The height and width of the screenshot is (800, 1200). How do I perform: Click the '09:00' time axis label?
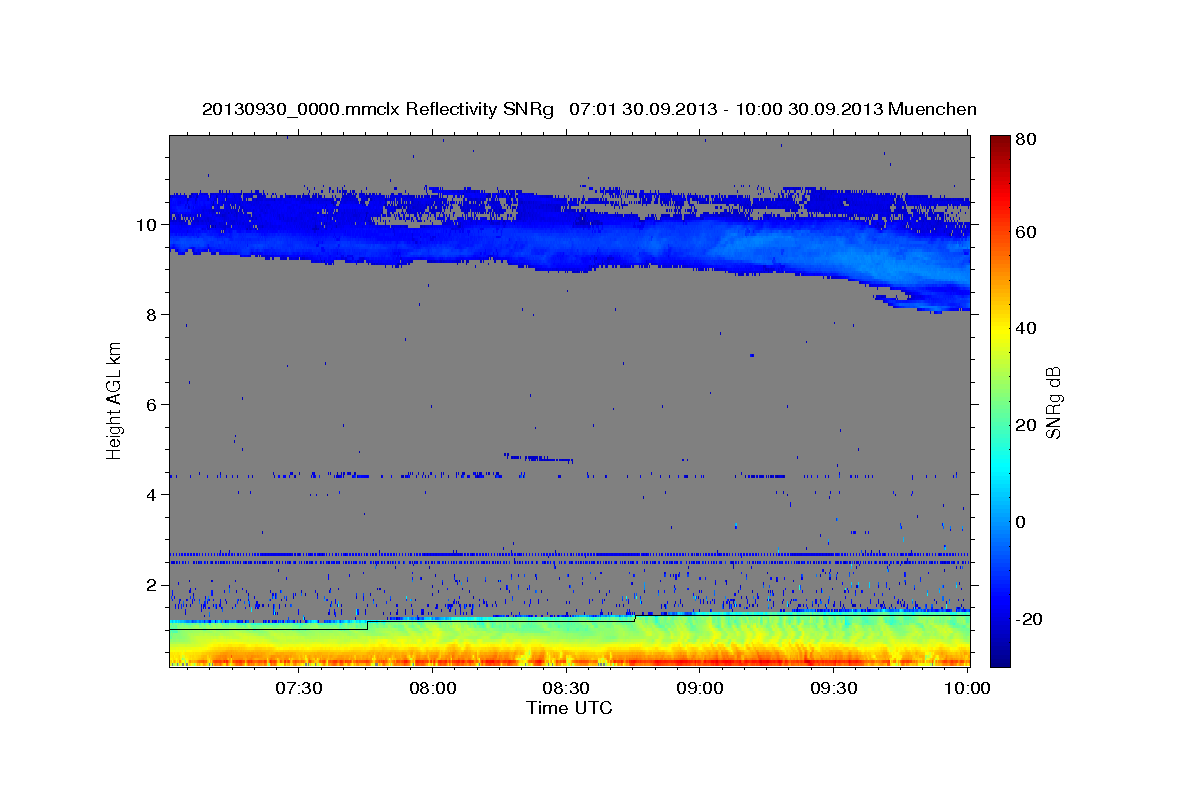700,688
